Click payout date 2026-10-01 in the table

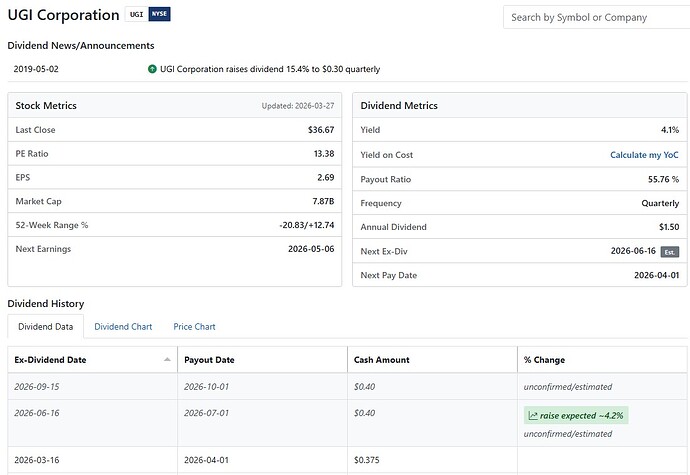point(206,387)
